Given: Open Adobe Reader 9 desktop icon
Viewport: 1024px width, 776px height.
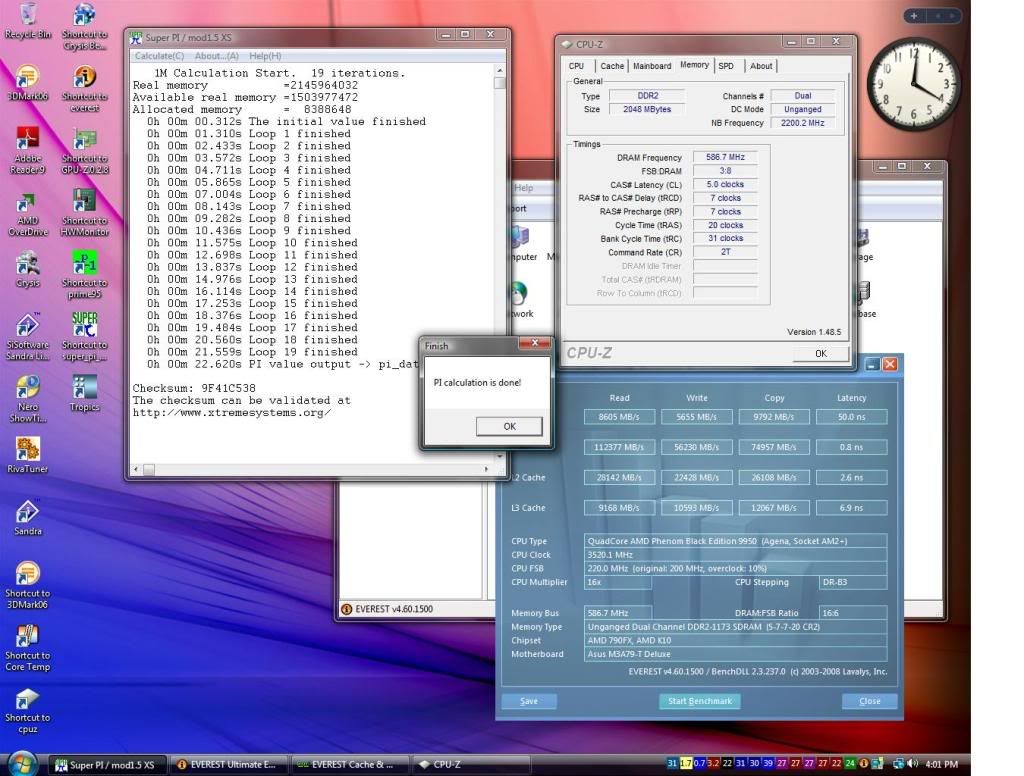Looking at the screenshot, I should 27,151.
